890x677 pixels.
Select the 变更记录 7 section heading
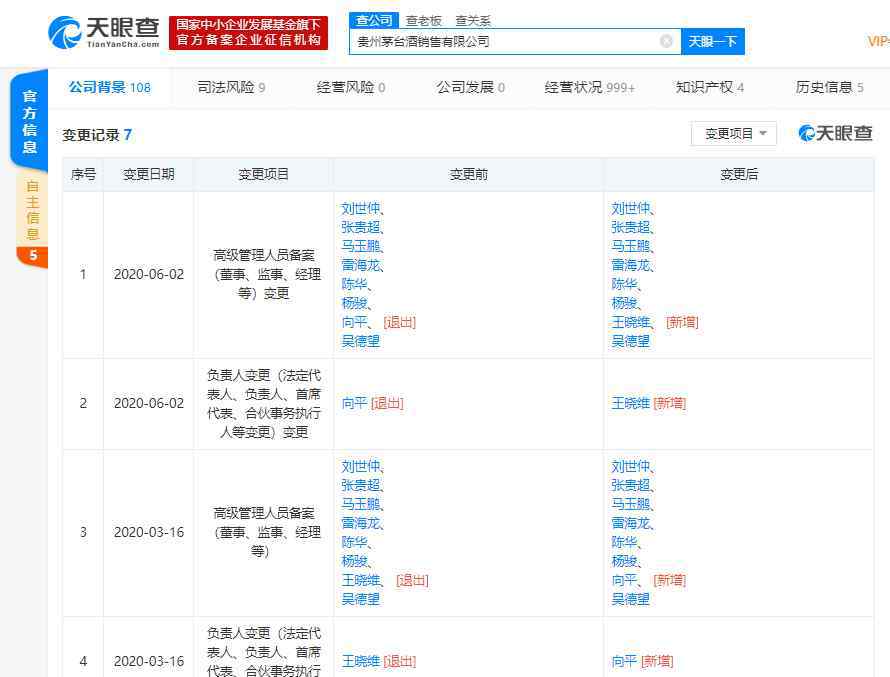point(97,134)
